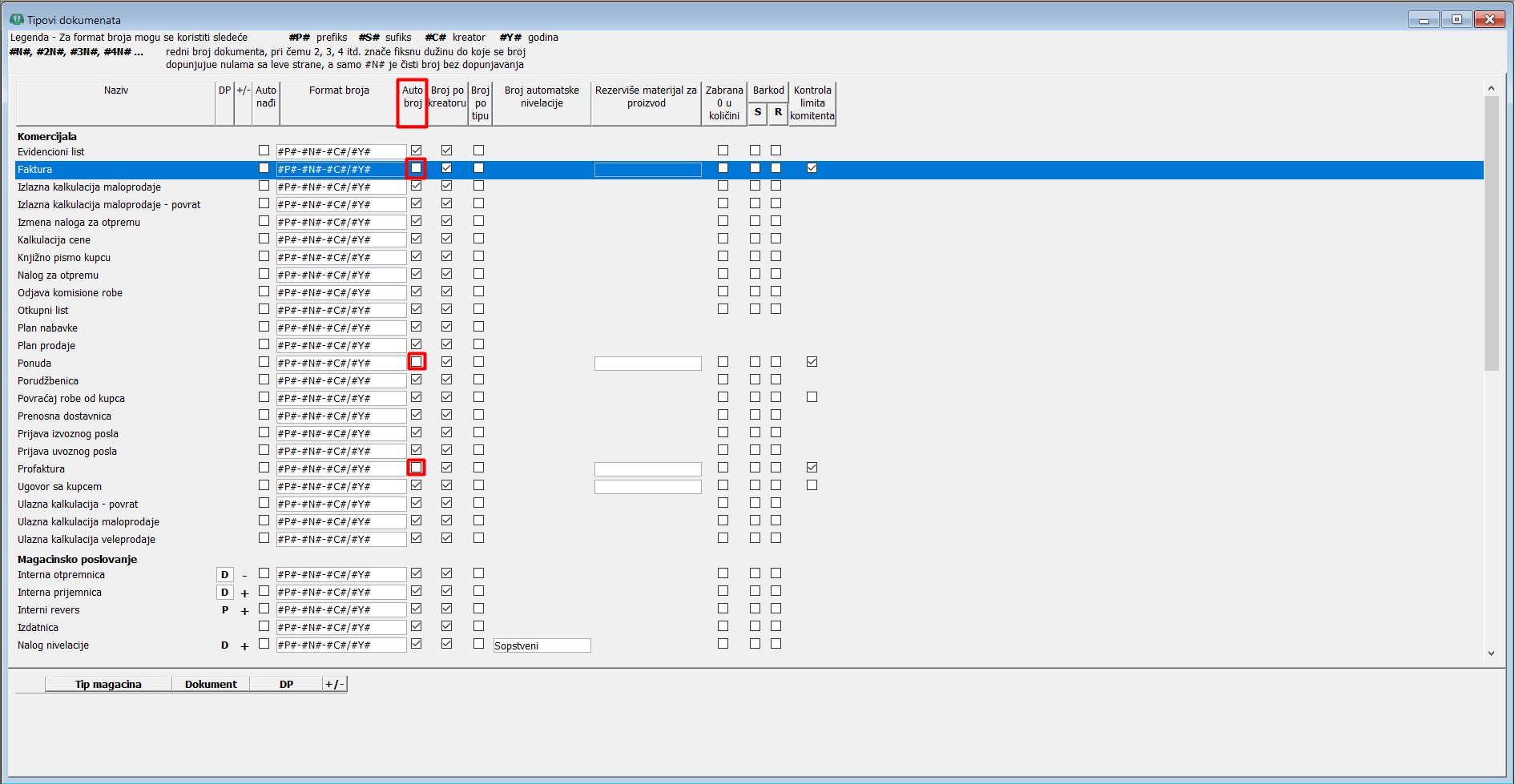Enable Auto broj checkbox for Faktura

tap(416, 168)
